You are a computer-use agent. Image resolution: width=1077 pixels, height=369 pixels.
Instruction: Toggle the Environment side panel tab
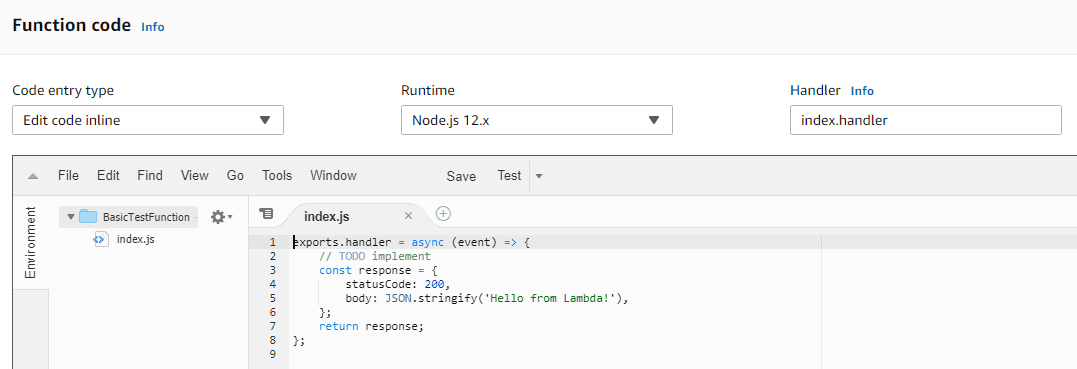(30, 242)
